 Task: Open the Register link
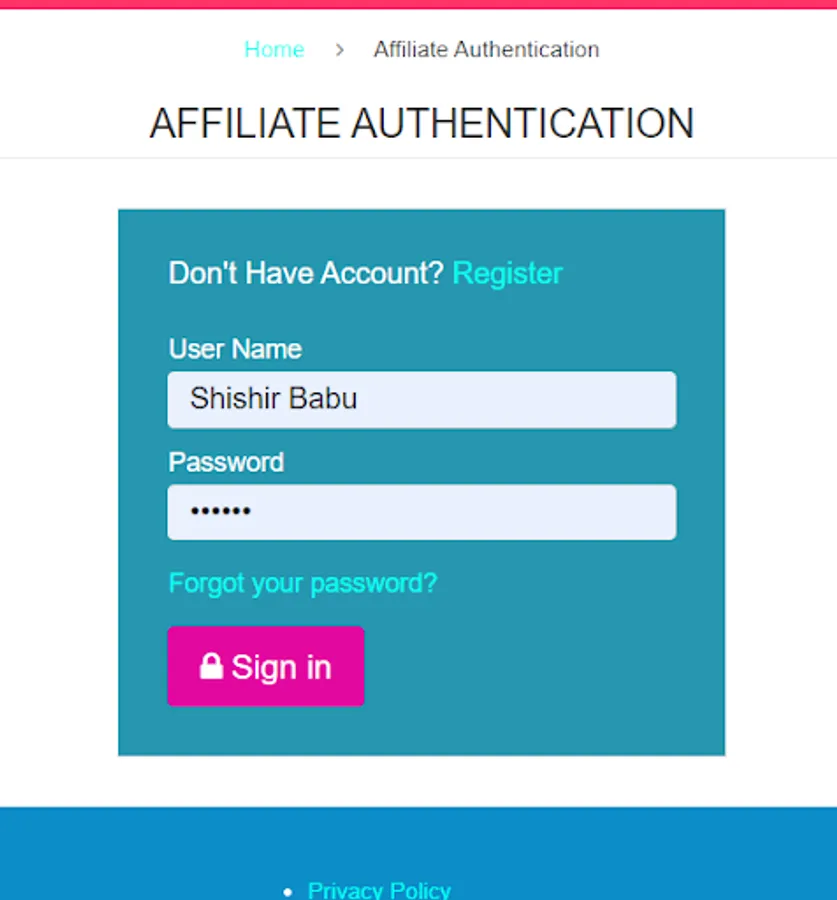coord(507,273)
